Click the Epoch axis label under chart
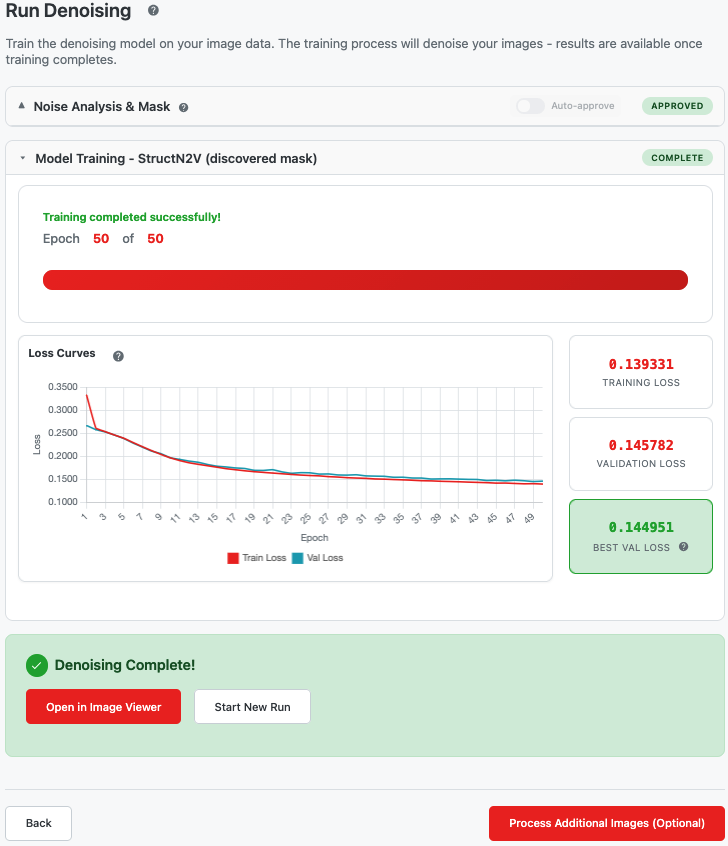Viewport: 728px width, 846px height. (x=315, y=537)
